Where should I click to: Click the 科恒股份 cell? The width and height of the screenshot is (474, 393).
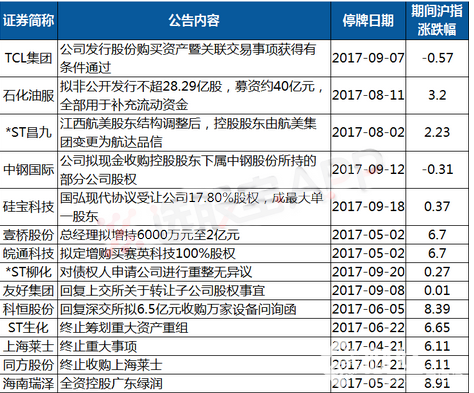tap(28, 309)
